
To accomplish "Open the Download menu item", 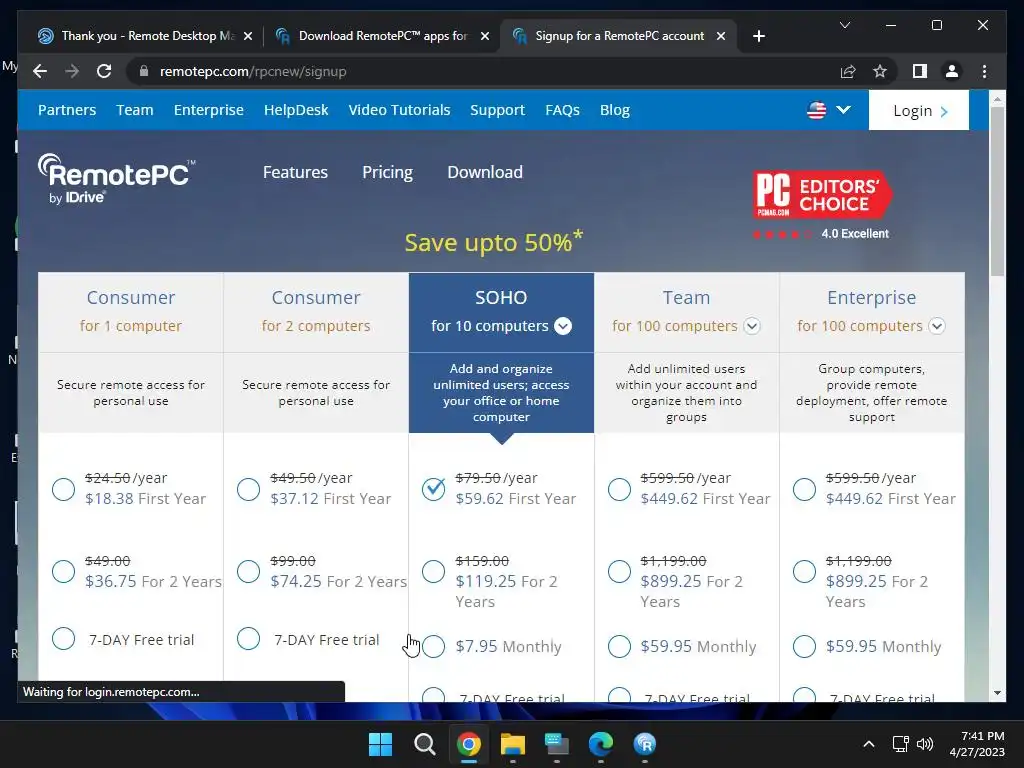I will (x=485, y=172).
